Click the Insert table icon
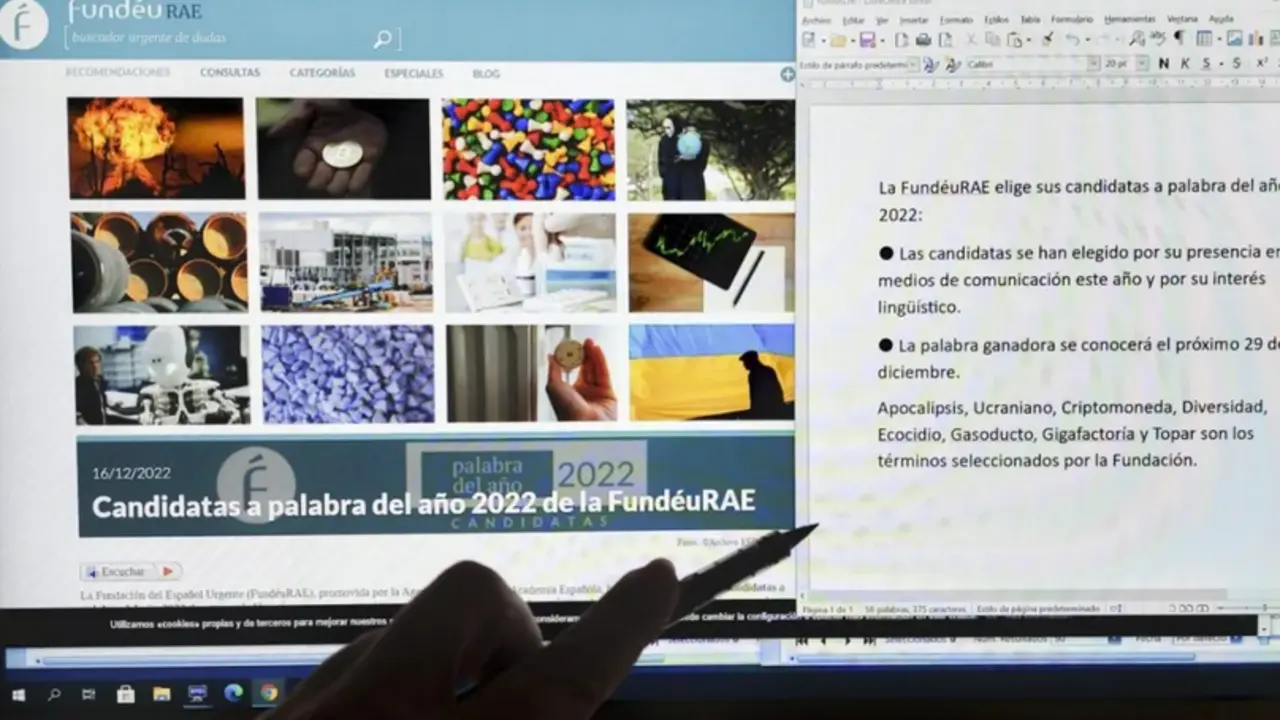 pyautogui.click(x=1204, y=39)
